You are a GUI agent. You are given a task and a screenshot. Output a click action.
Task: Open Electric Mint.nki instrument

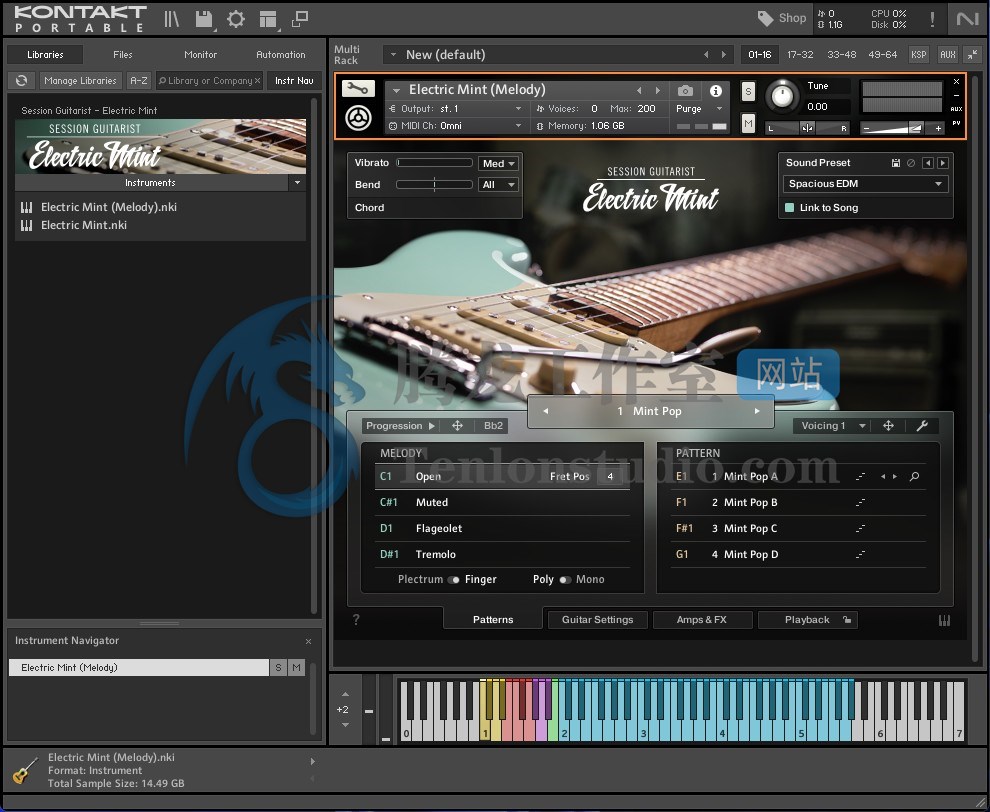coord(83,225)
